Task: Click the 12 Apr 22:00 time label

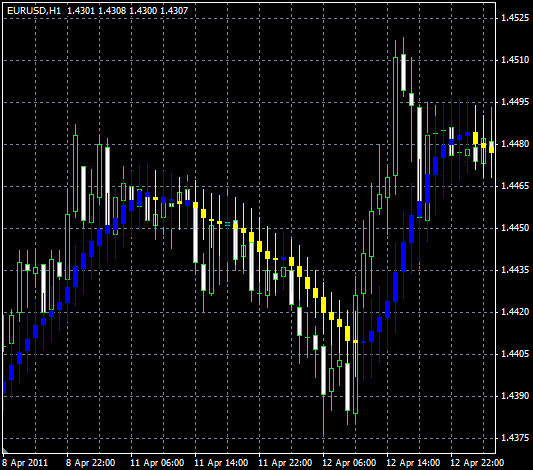Action: tap(477, 463)
